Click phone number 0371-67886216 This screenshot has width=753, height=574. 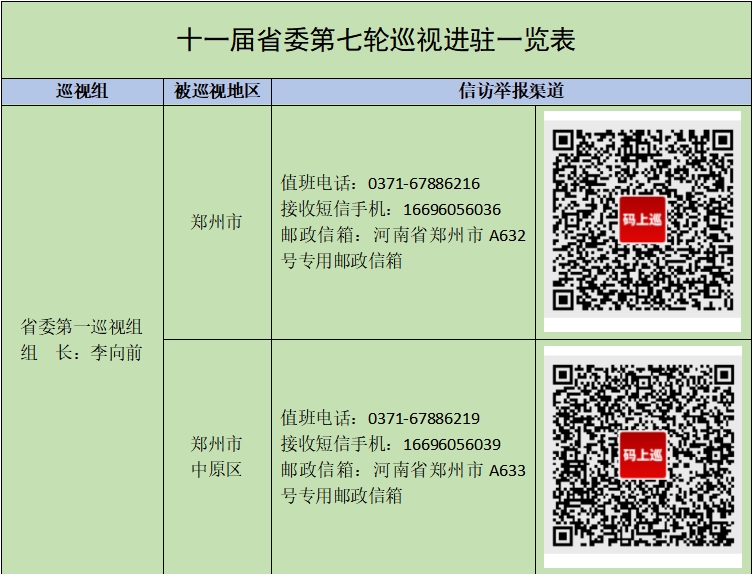424,183
